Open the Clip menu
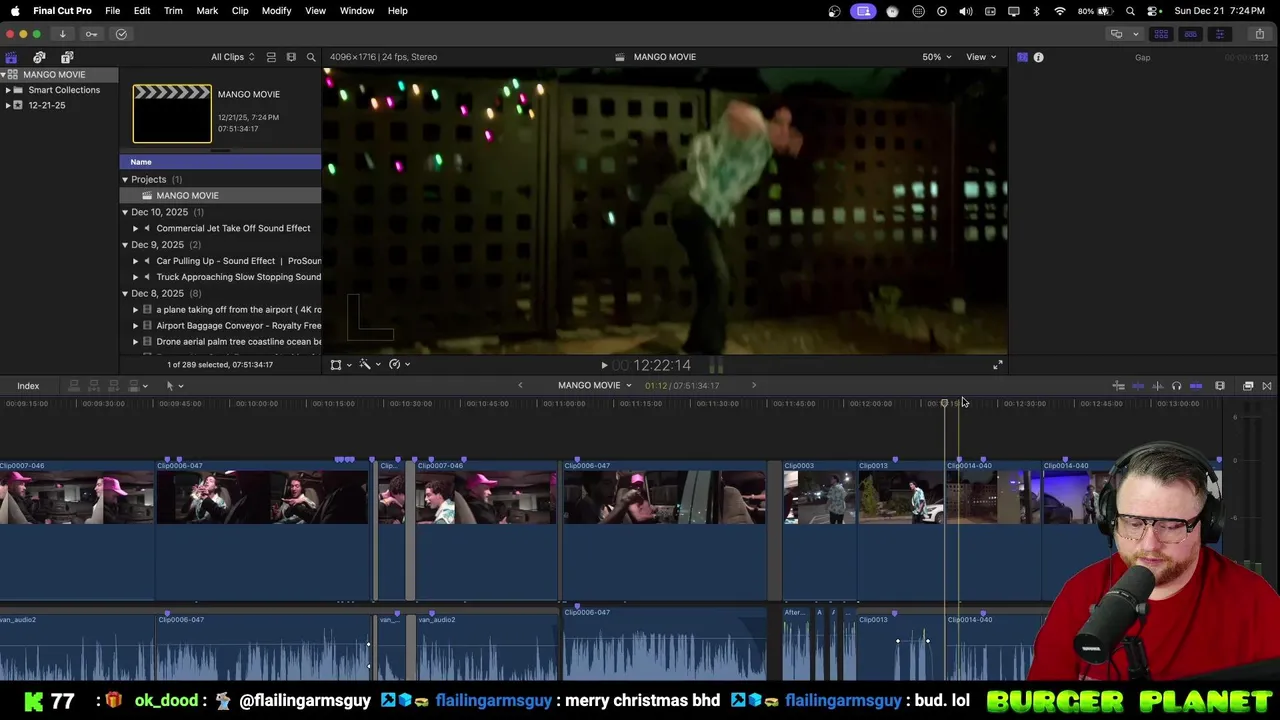Screen dimensions: 1280x720 tap(240, 10)
